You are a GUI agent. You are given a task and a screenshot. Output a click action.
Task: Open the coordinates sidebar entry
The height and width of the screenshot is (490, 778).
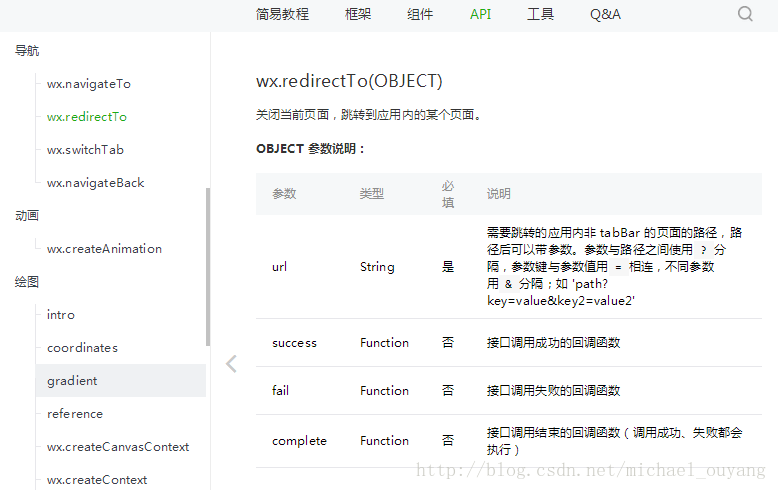[82, 348]
